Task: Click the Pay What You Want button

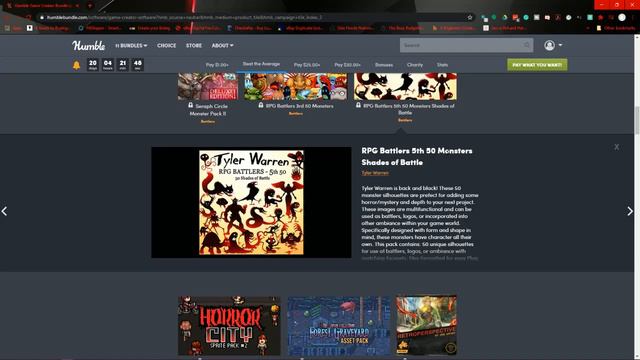Action: pos(537,65)
